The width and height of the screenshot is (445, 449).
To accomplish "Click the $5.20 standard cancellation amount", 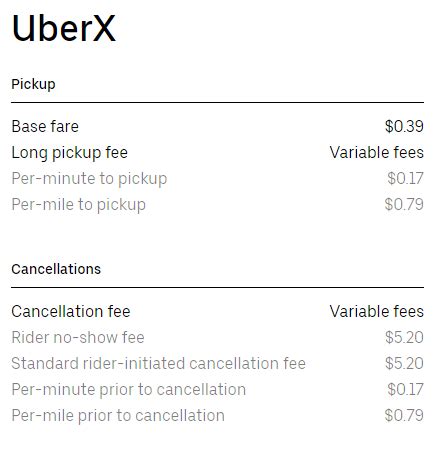I will click(x=404, y=363).
